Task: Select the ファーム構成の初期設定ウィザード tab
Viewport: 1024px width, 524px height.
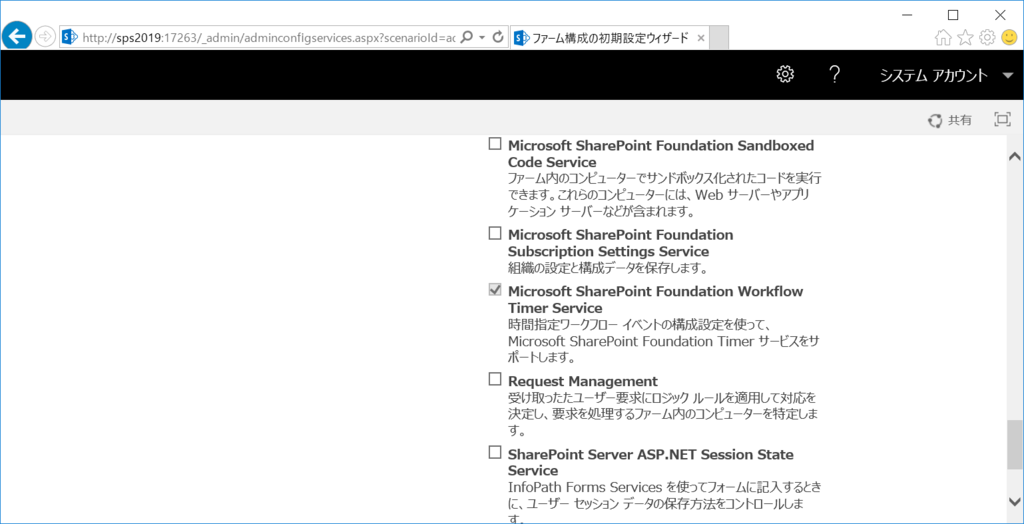Action: [610, 38]
